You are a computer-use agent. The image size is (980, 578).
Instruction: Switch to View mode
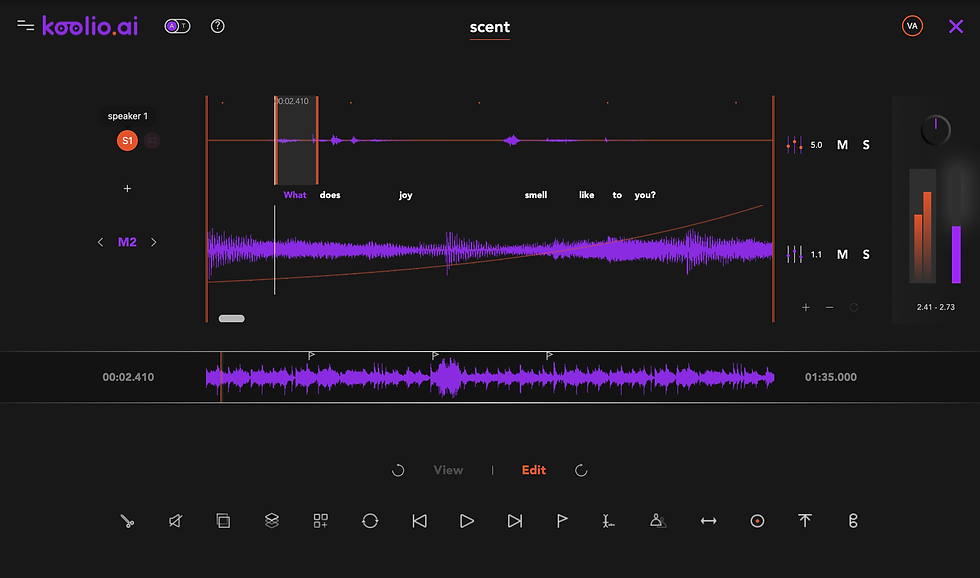[x=448, y=470]
